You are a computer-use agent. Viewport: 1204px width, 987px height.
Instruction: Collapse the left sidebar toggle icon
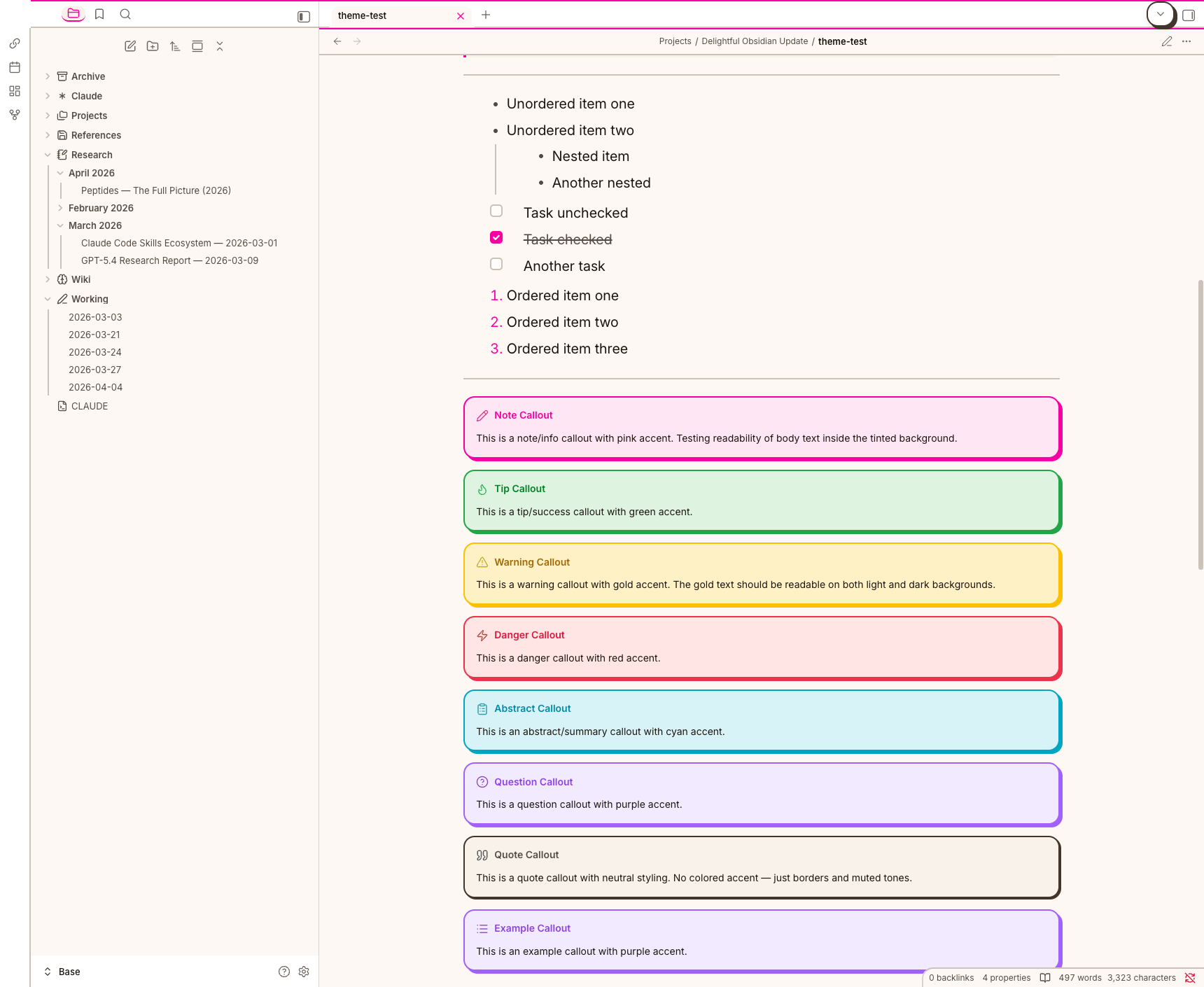click(x=304, y=16)
